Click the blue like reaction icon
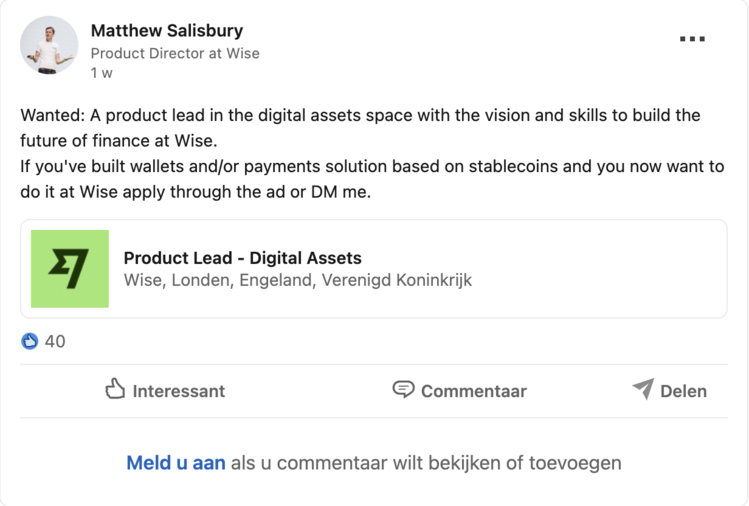Image resolution: width=749 pixels, height=506 pixels. coord(30,341)
